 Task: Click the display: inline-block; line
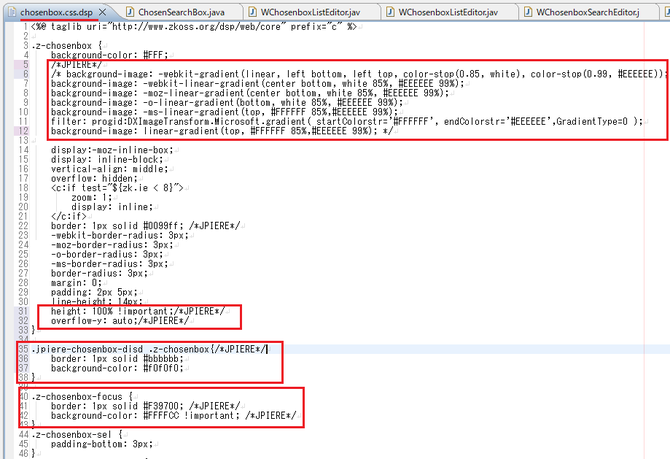(107, 159)
